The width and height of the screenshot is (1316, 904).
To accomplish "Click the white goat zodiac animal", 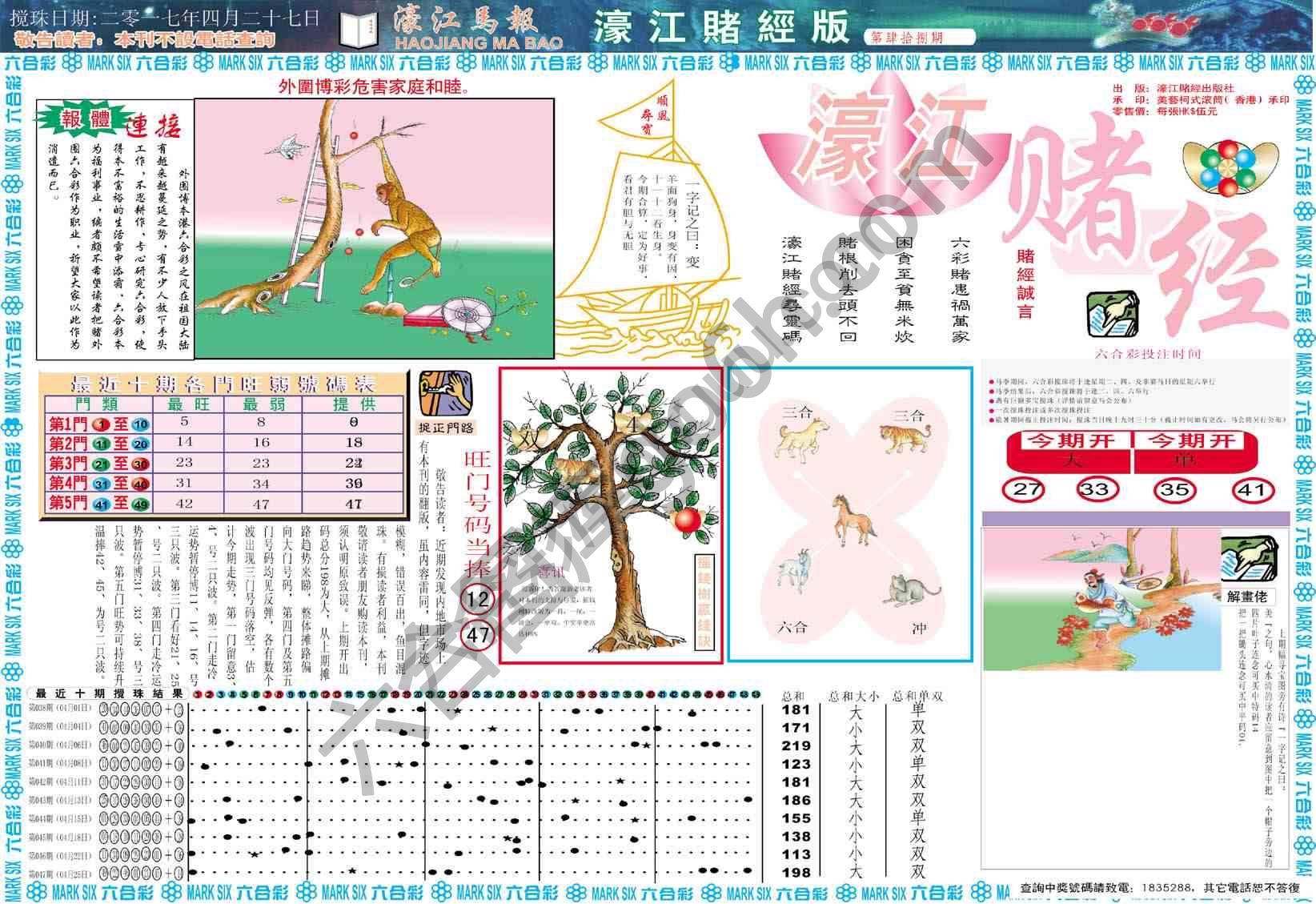I will (795, 571).
